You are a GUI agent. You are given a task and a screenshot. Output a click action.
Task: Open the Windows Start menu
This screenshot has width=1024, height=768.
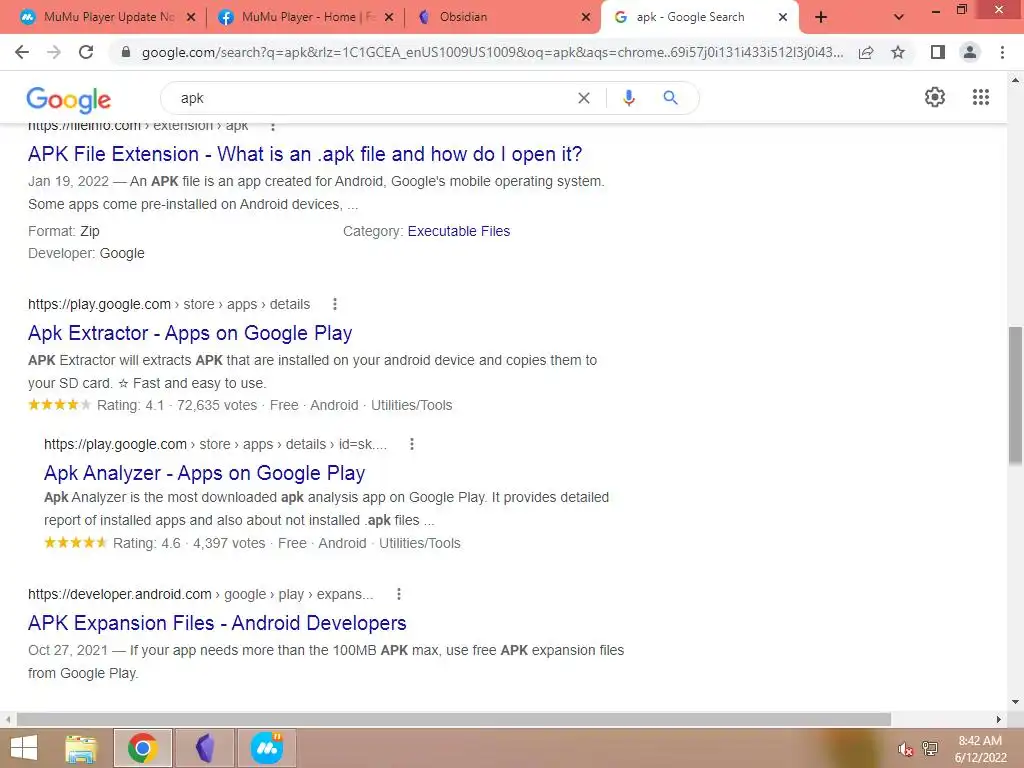pos(24,748)
